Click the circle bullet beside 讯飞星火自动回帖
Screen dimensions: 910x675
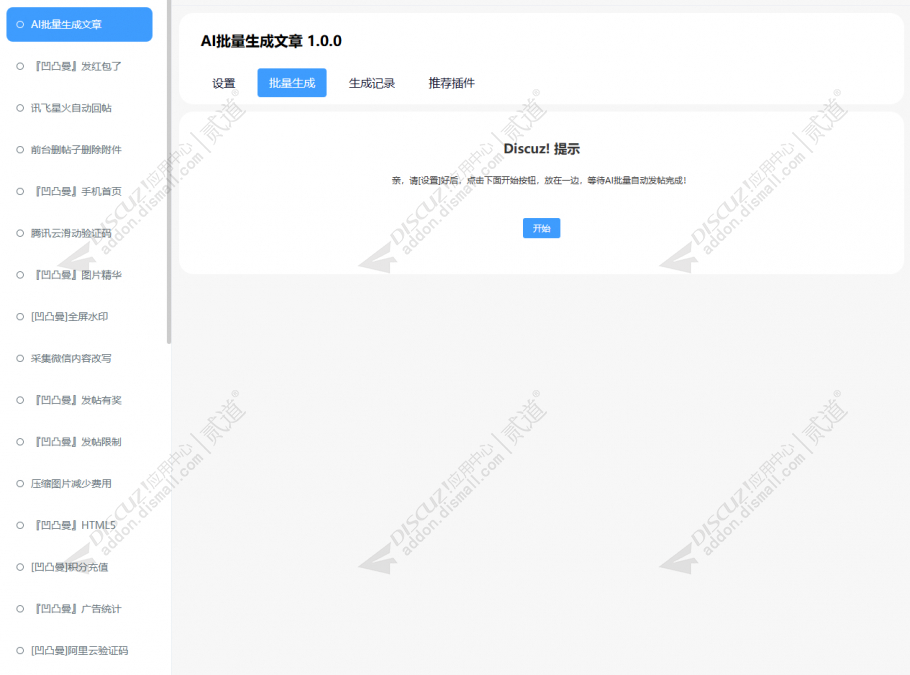(20, 108)
